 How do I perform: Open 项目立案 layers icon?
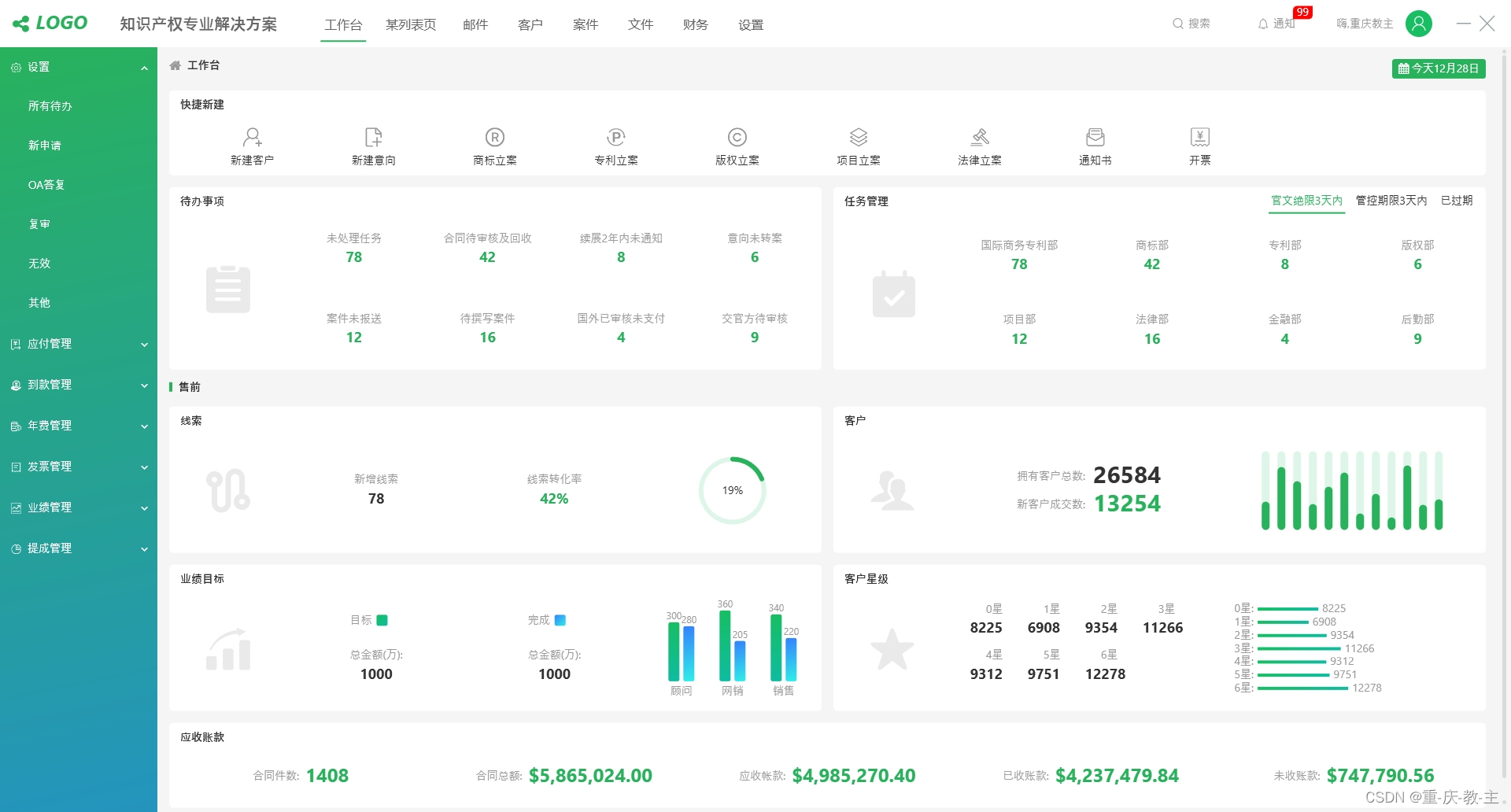(859, 137)
